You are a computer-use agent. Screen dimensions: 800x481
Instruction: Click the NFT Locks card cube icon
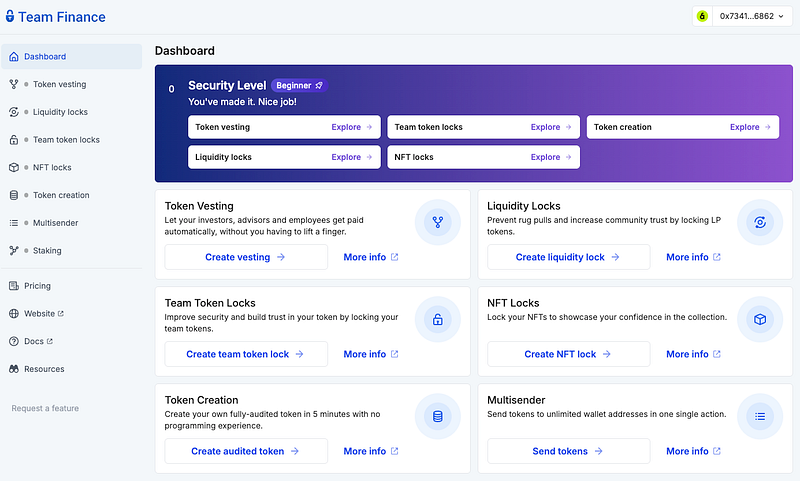pos(760,319)
